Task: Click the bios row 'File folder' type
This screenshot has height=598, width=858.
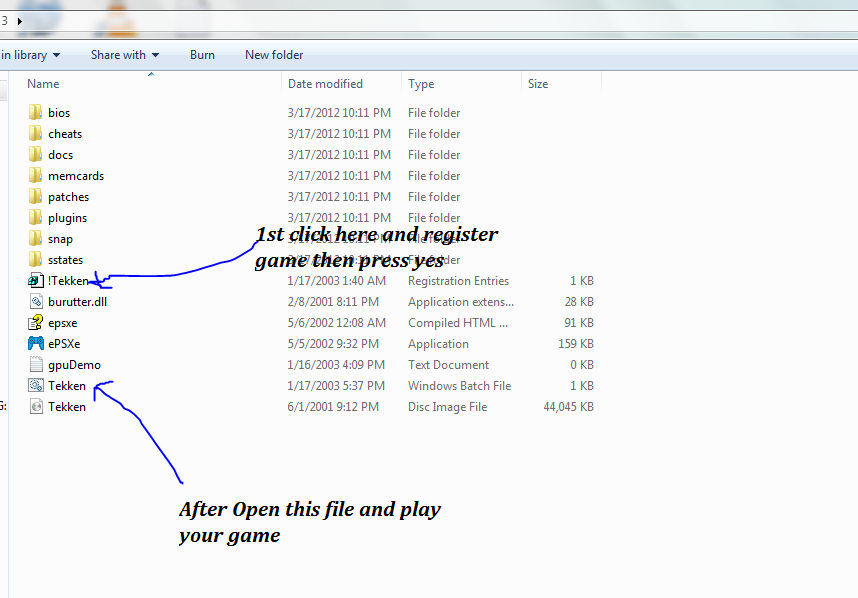Action: [x=434, y=113]
